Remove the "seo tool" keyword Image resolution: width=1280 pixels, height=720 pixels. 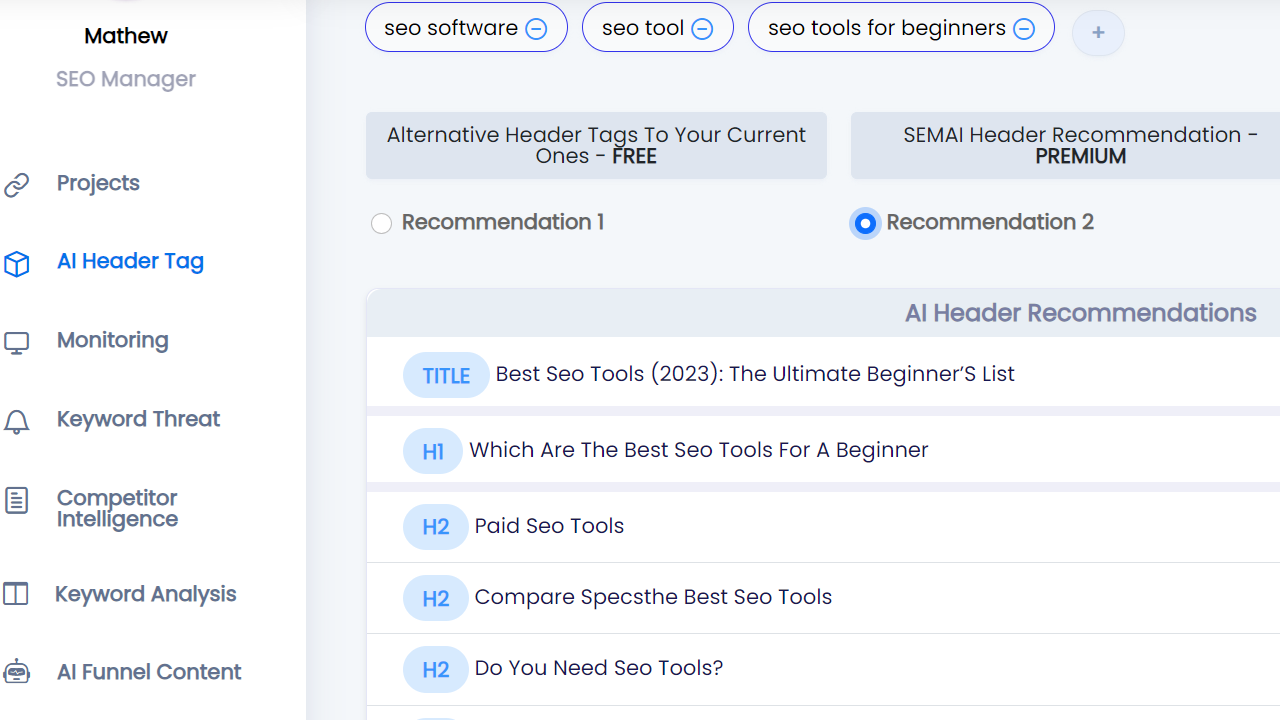(x=702, y=27)
